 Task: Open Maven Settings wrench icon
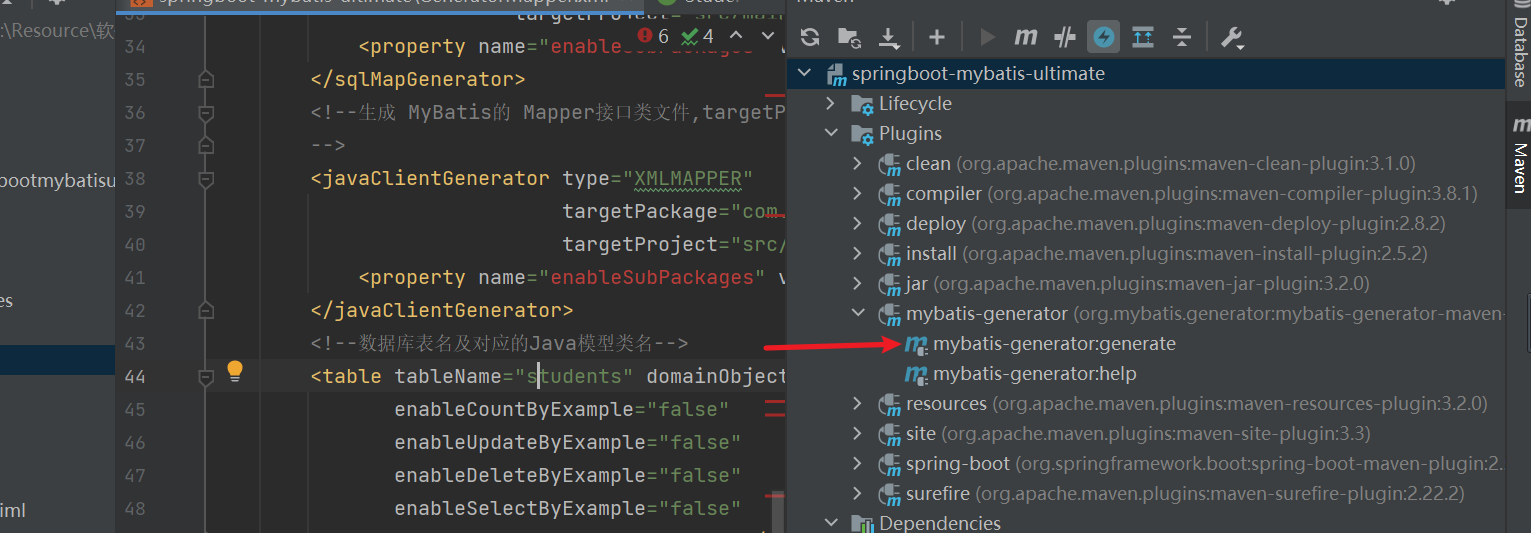(1232, 37)
